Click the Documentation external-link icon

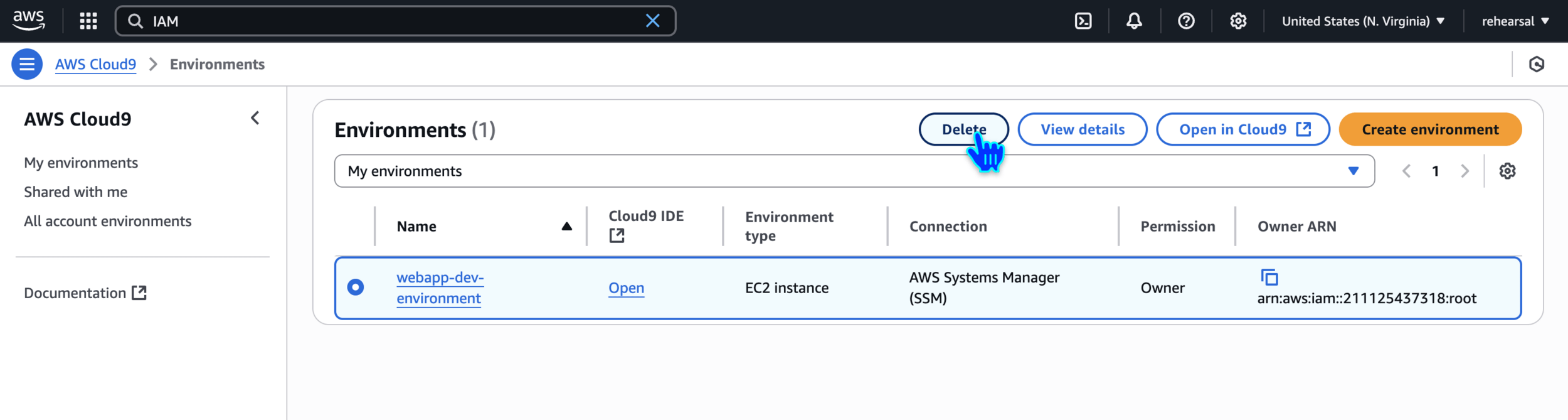(x=139, y=293)
